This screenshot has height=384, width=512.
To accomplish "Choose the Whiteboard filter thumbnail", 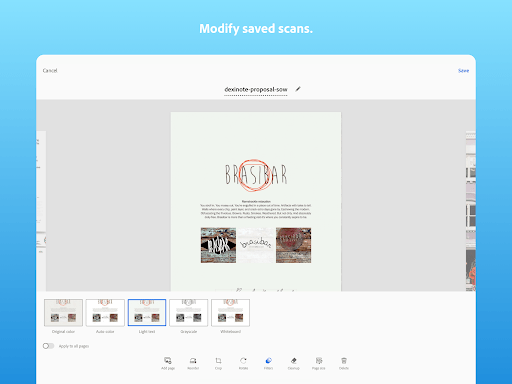I will (x=230, y=313).
